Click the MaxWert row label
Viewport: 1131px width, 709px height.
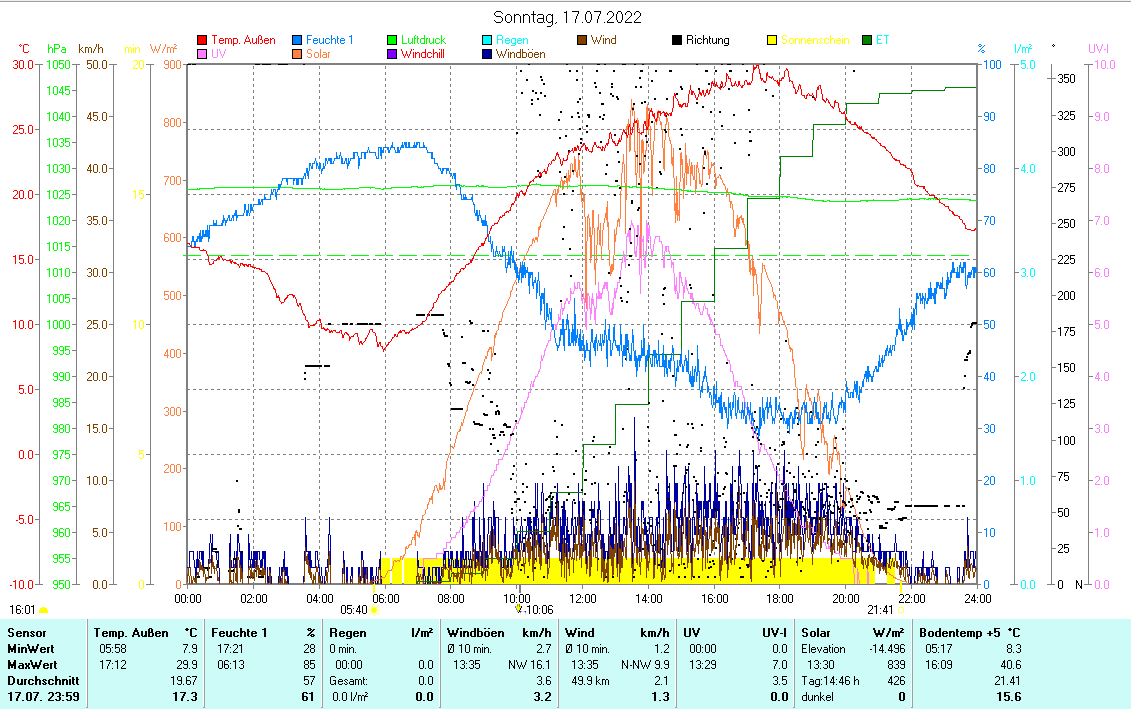[x=32, y=665]
